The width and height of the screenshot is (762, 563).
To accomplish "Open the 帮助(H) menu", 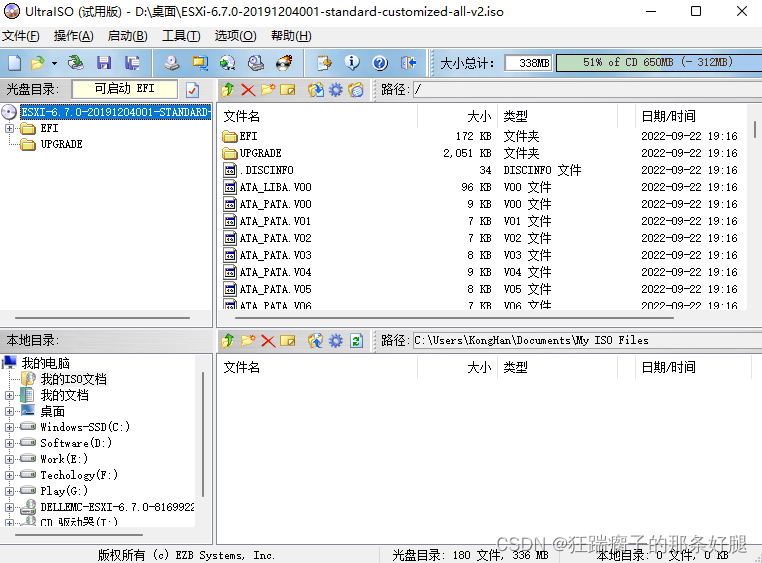I will coord(291,36).
